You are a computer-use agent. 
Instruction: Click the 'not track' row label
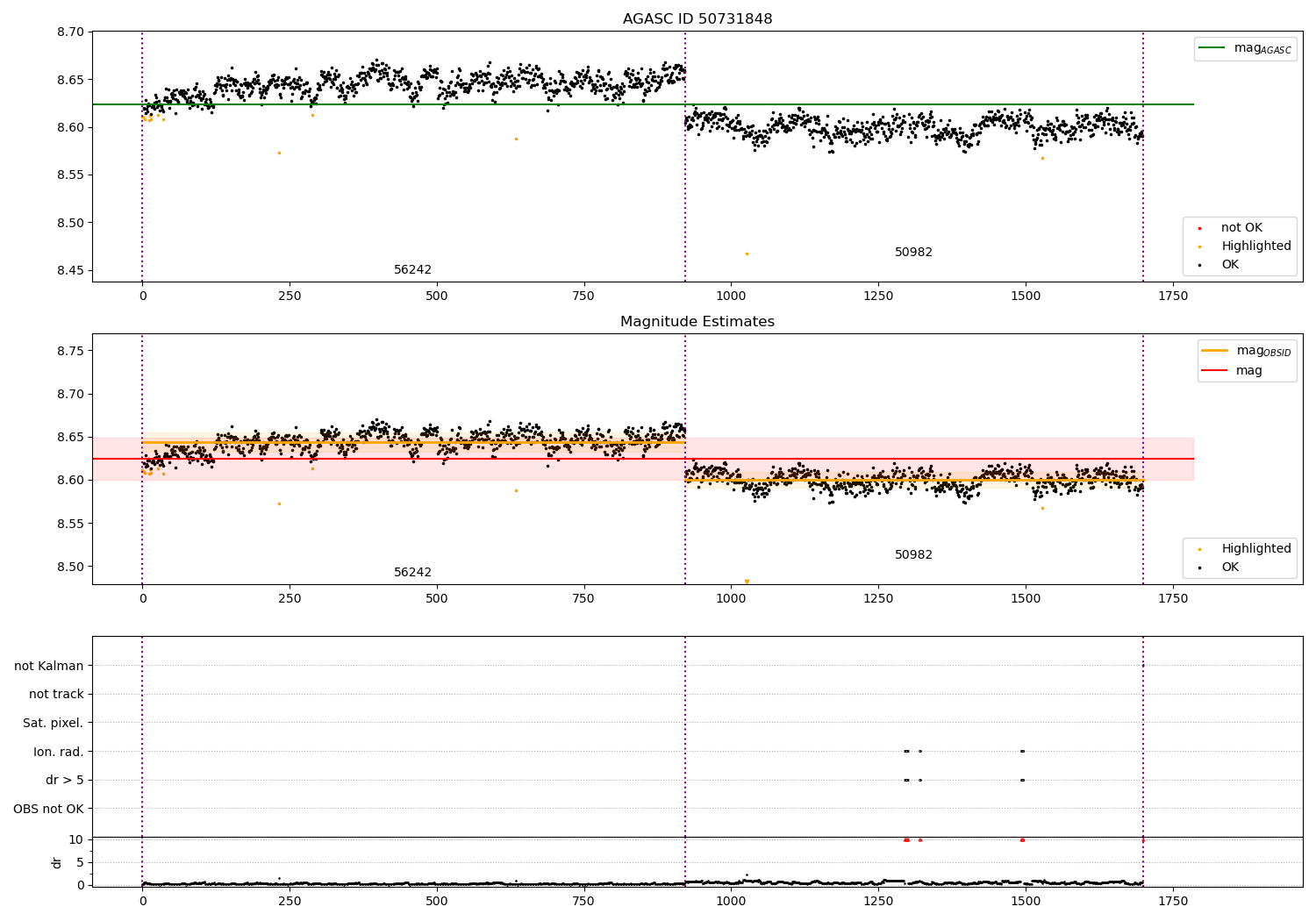click(56, 695)
